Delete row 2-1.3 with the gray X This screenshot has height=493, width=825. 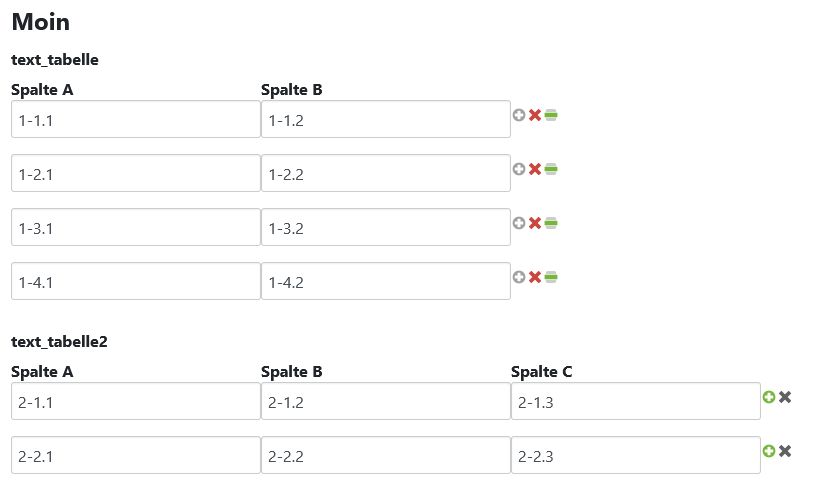pos(785,397)
